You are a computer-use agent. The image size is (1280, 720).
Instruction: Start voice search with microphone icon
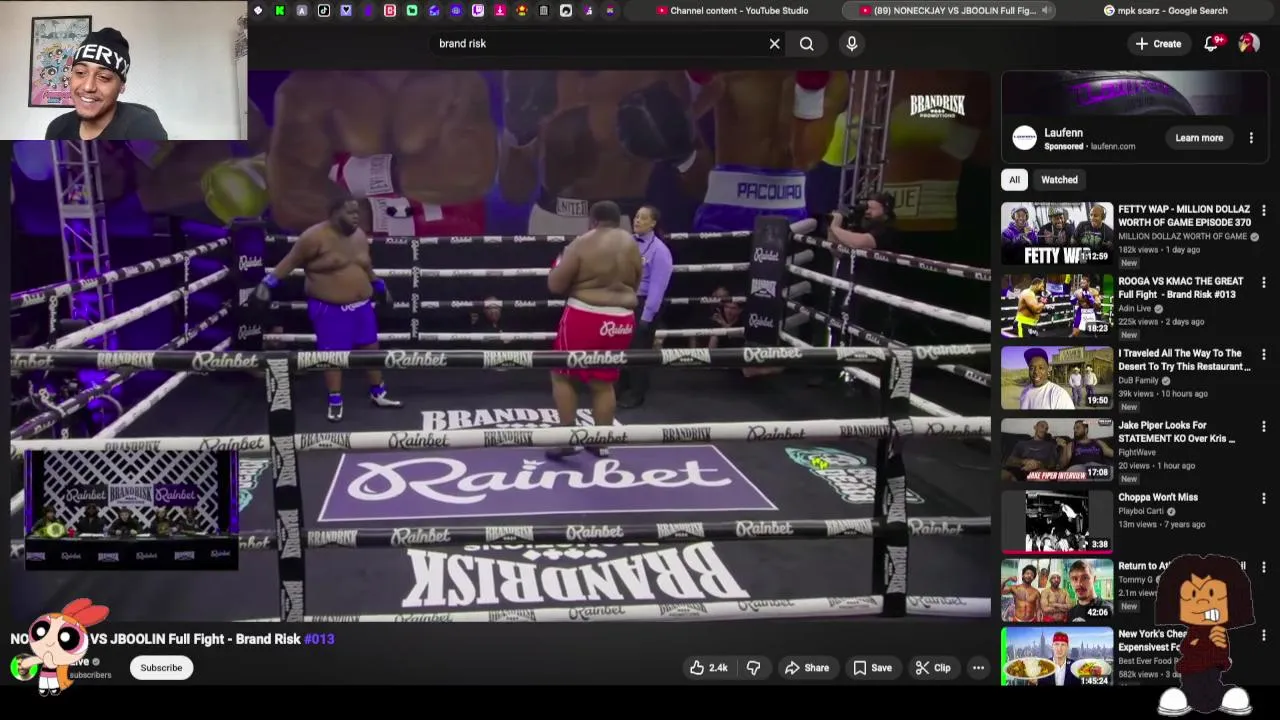[852, 44]
